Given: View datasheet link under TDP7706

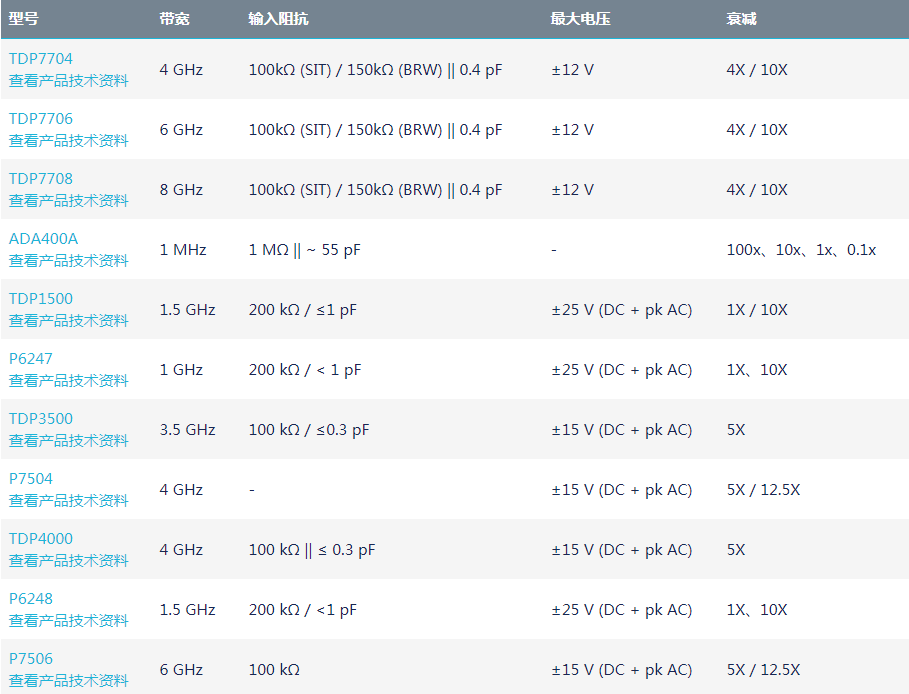Looking at the screenshot, I should [x=68, y=140].
